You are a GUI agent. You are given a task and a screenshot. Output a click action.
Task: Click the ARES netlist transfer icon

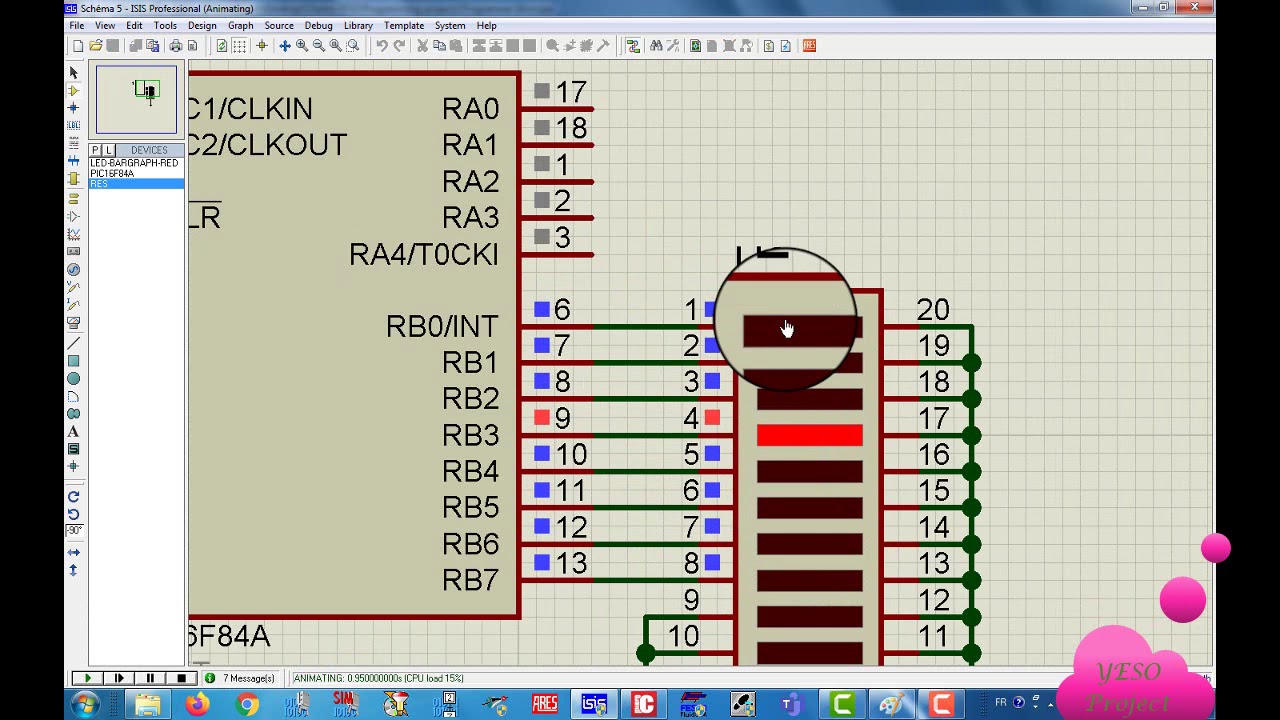pyautogui.click(x=809, y=46)
